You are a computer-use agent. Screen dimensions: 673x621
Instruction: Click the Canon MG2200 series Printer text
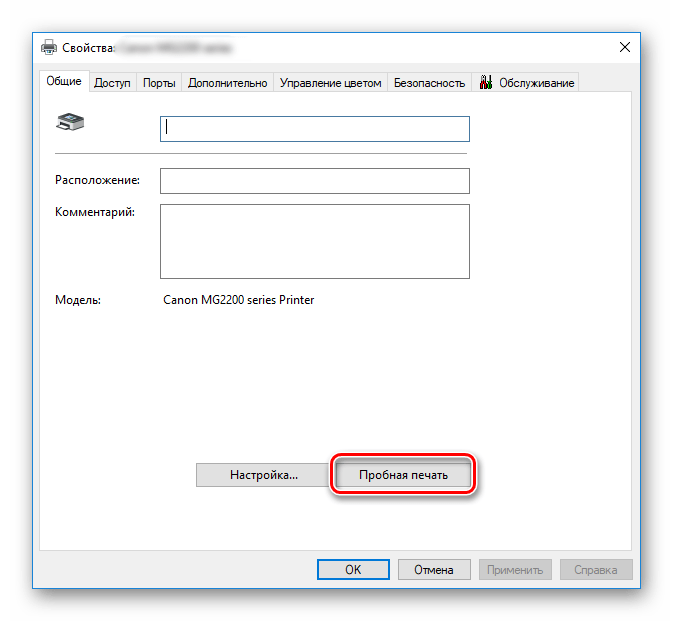tap(239, 300)
